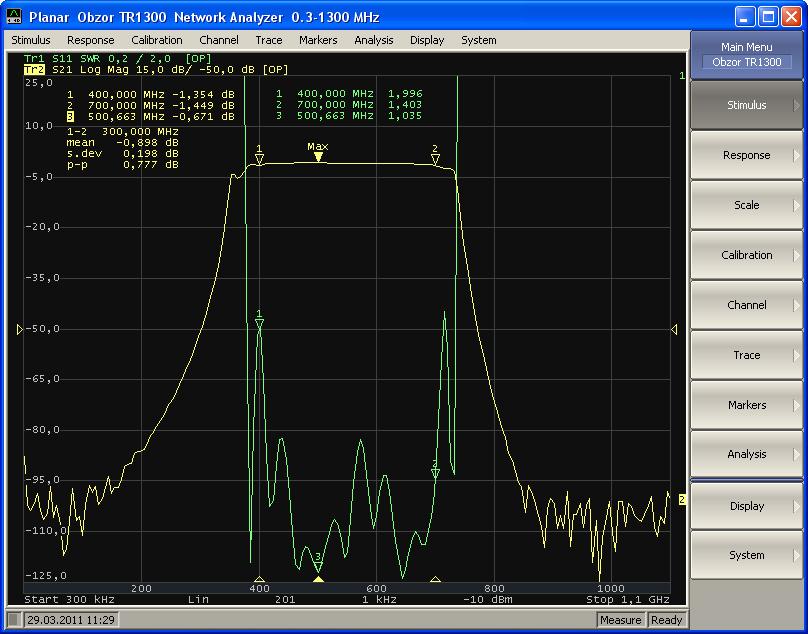Click marker 1 row 400,000 MHz -1,354 dB
The width and height of the screenshot is (808, 634).
point(150,95)
